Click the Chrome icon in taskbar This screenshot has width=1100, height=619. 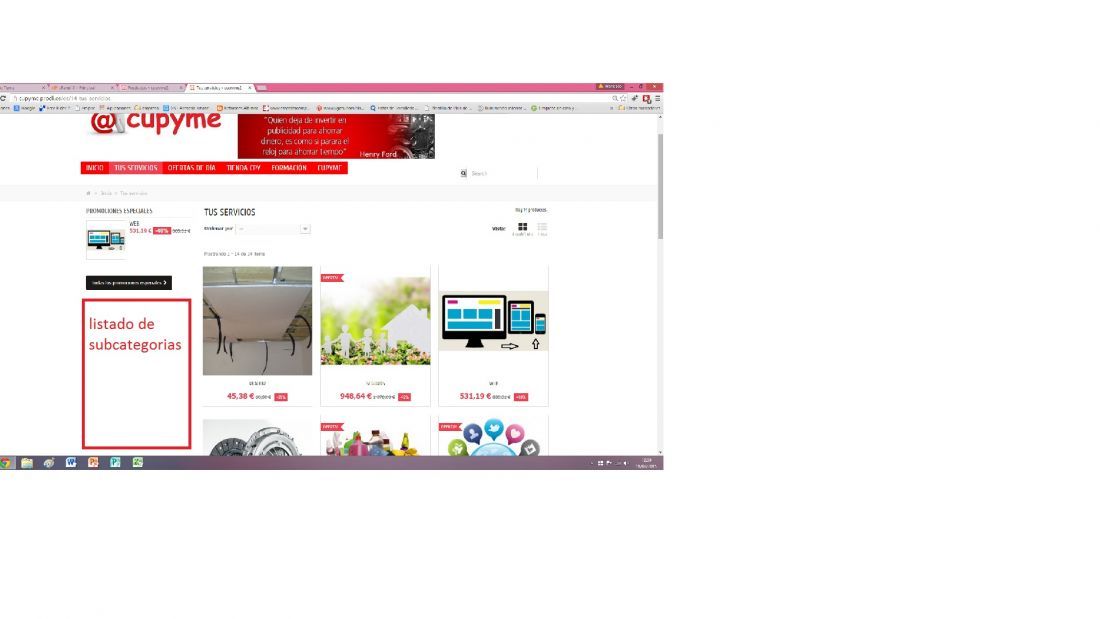click(x=5, y=462)
